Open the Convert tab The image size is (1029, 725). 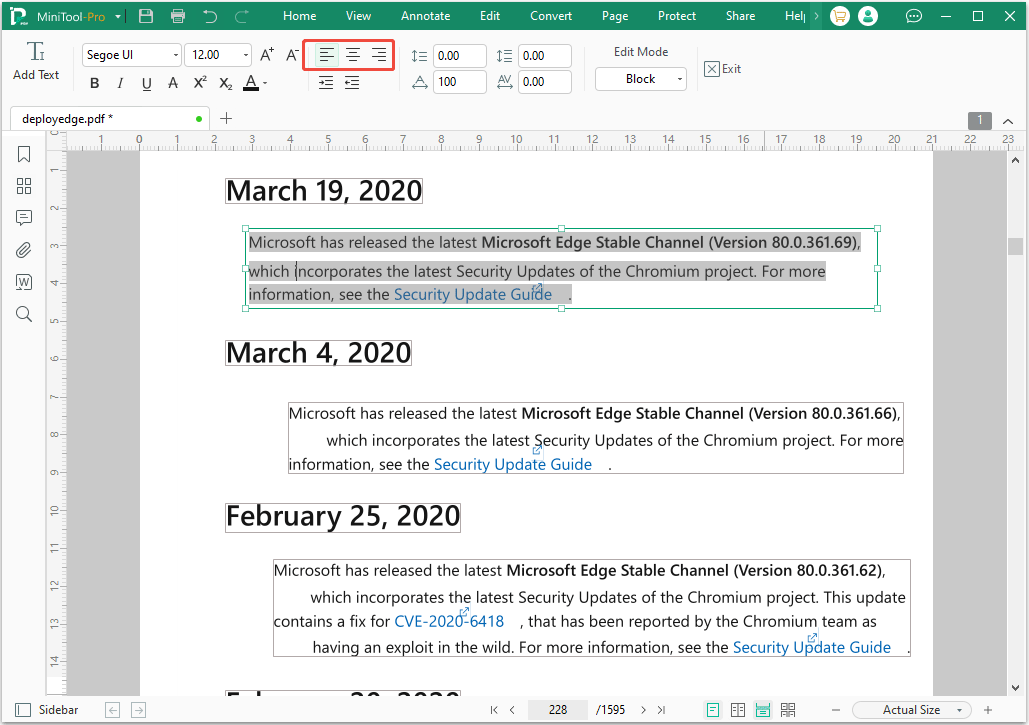pyautogui.click(x=551, y=16)
